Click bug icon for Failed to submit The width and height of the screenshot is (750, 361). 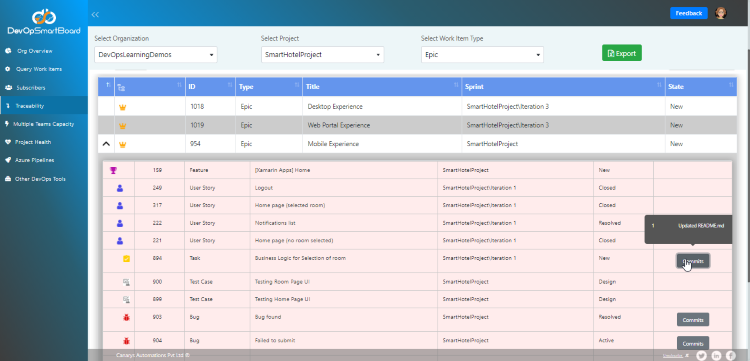coord(126,341)
